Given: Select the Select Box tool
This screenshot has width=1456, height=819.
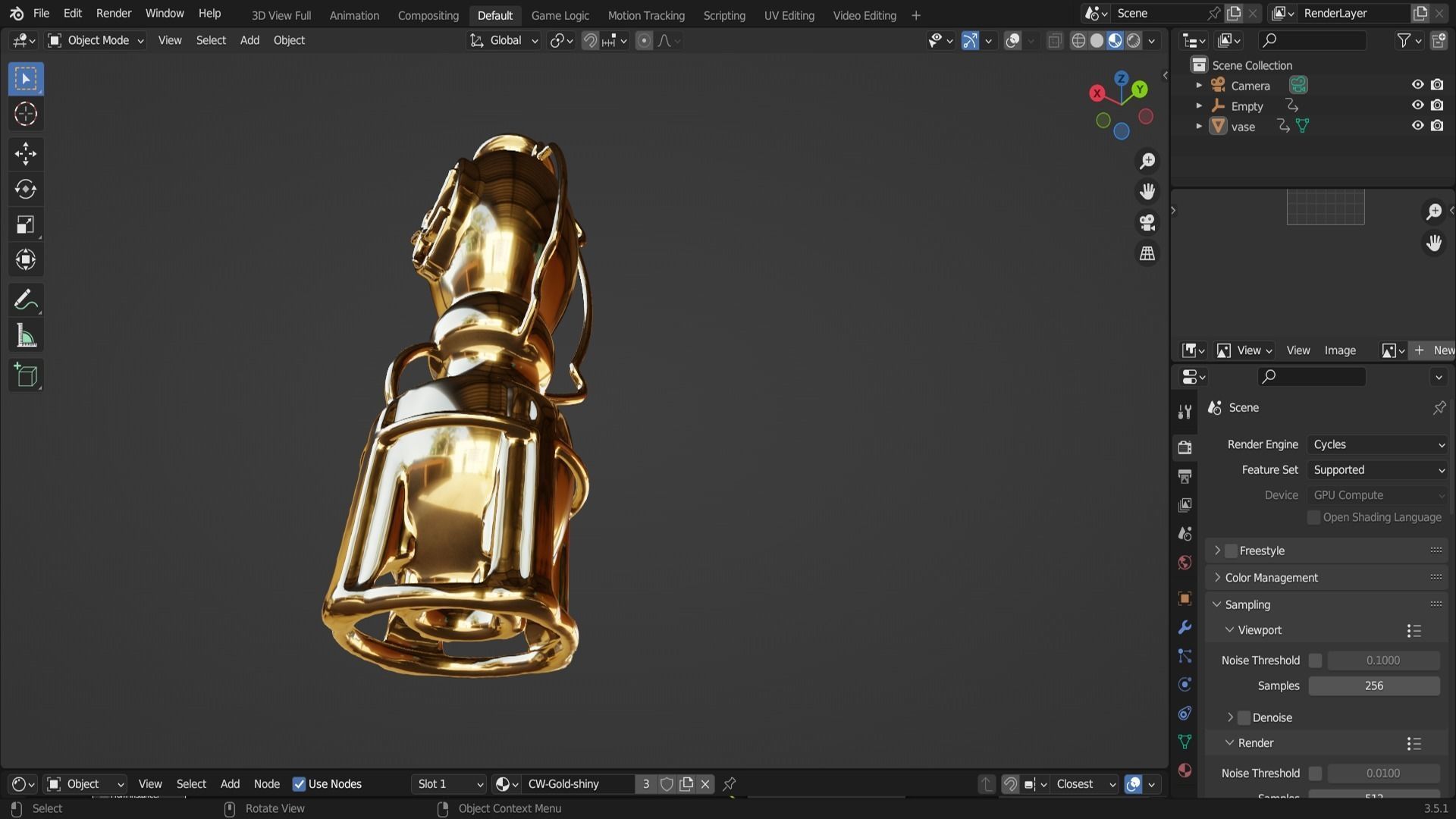Looking at the screenshot, I should [x=26, y=79].
